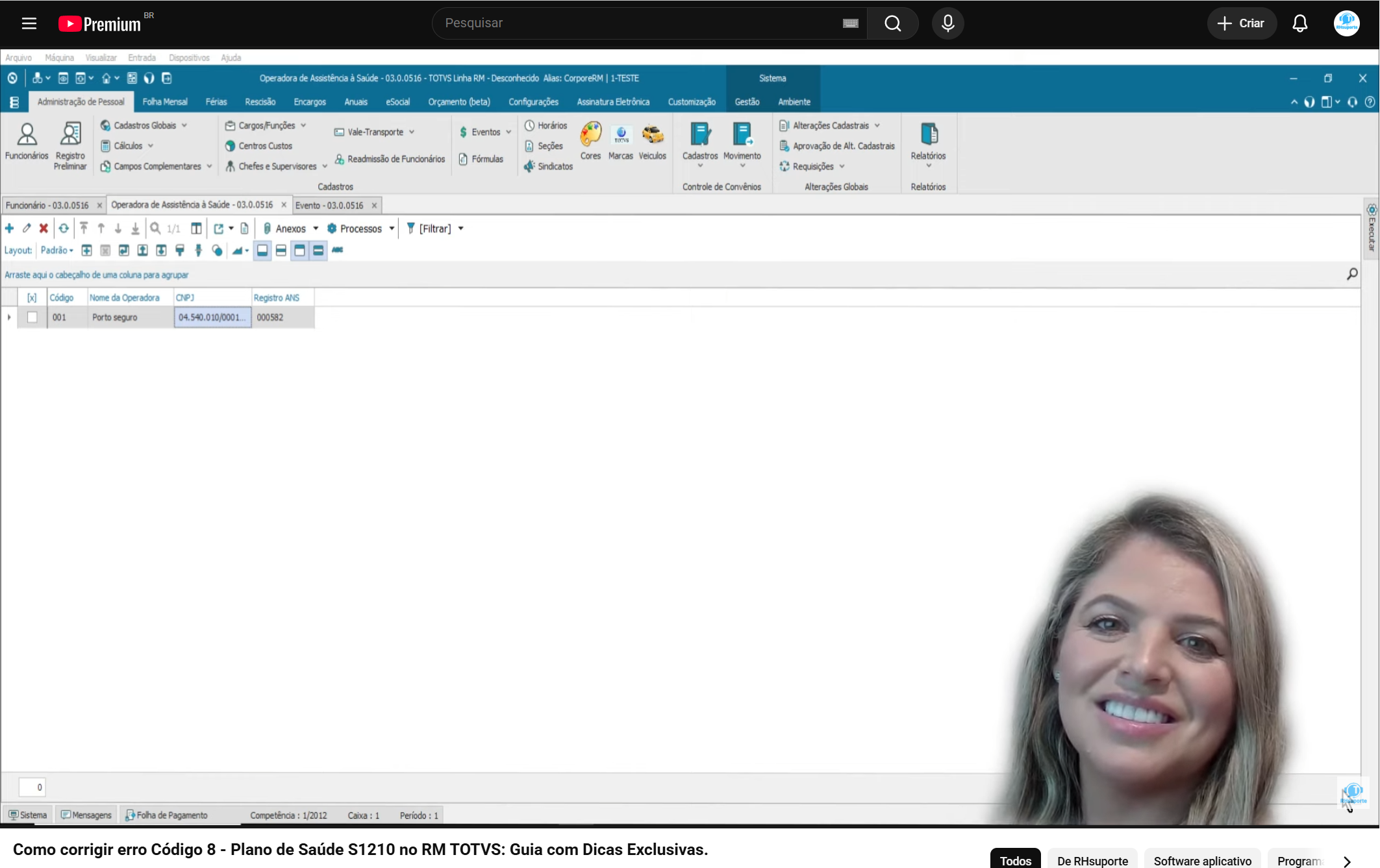The image size is (1380, 868).
Task: Switch to Configurações ribbon tab
Action: [533, 102]
